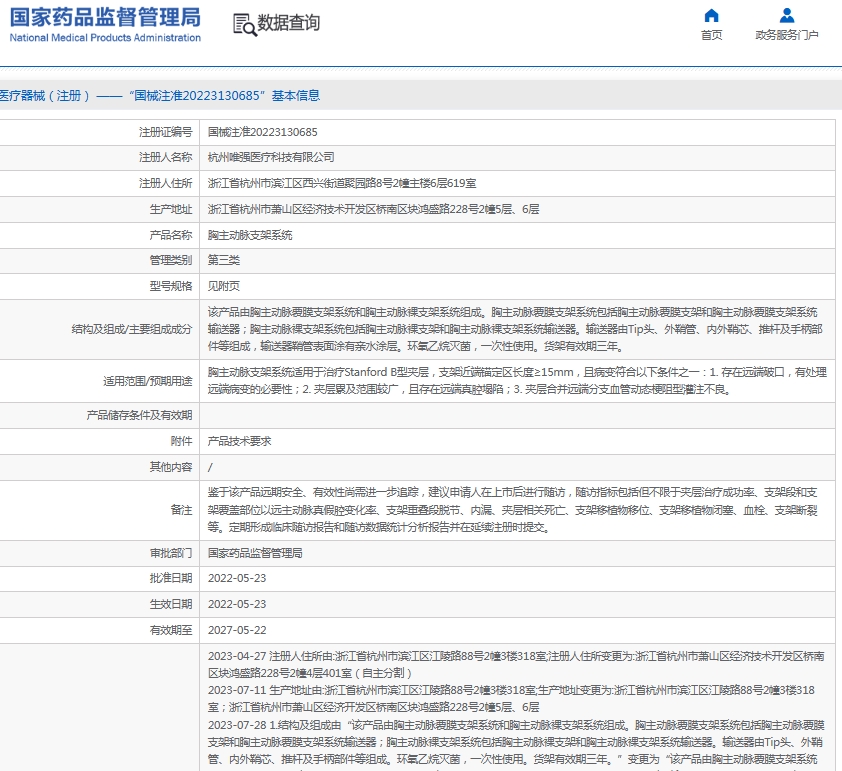842x771 pixels.
Task: Select the 产品技术要求 attachment value
Action: (239, 441)
